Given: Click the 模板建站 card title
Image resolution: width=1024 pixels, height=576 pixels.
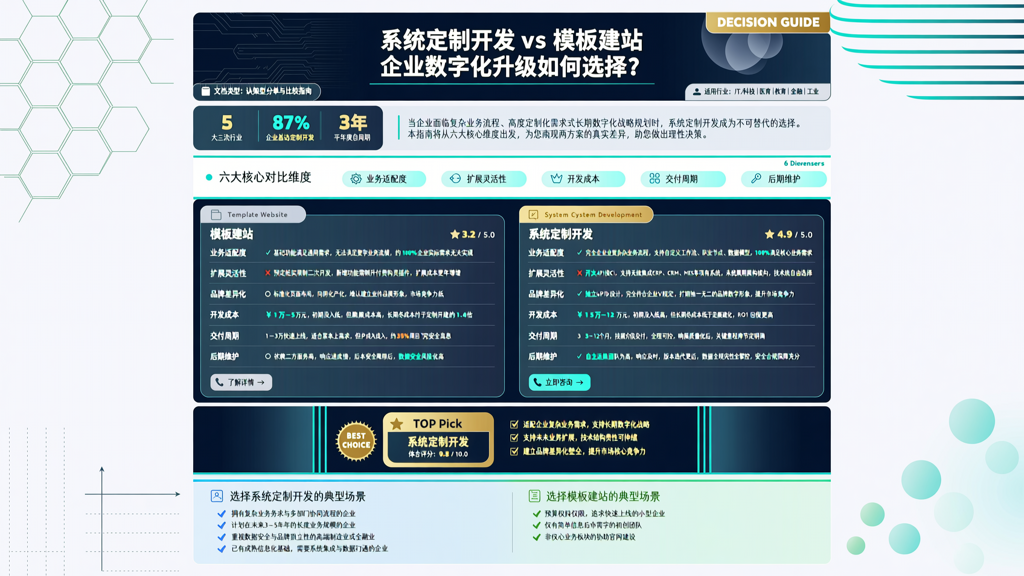Looking at the screenshot, I should tap(231, 234).
